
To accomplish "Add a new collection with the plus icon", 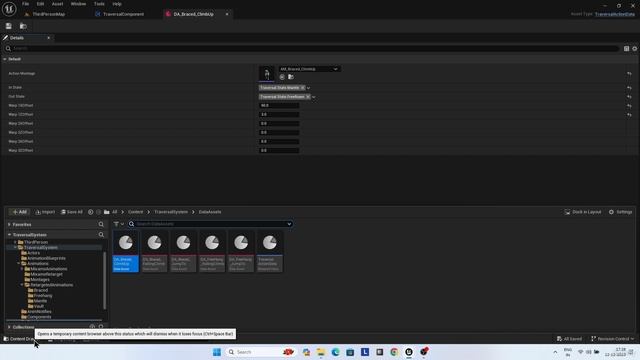I will coord(92,327).
